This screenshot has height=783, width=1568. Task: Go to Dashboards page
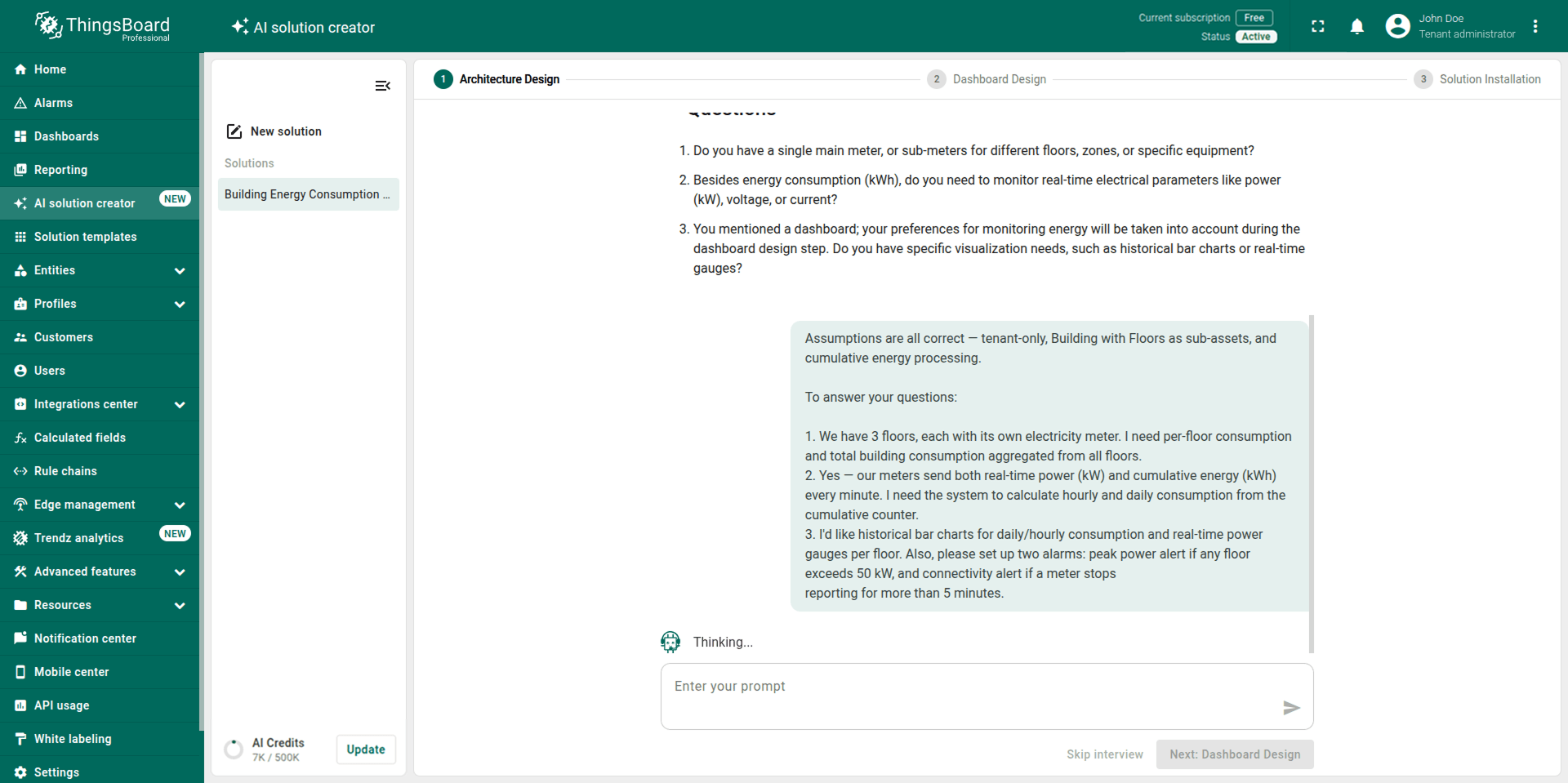(x=66, y=136)
